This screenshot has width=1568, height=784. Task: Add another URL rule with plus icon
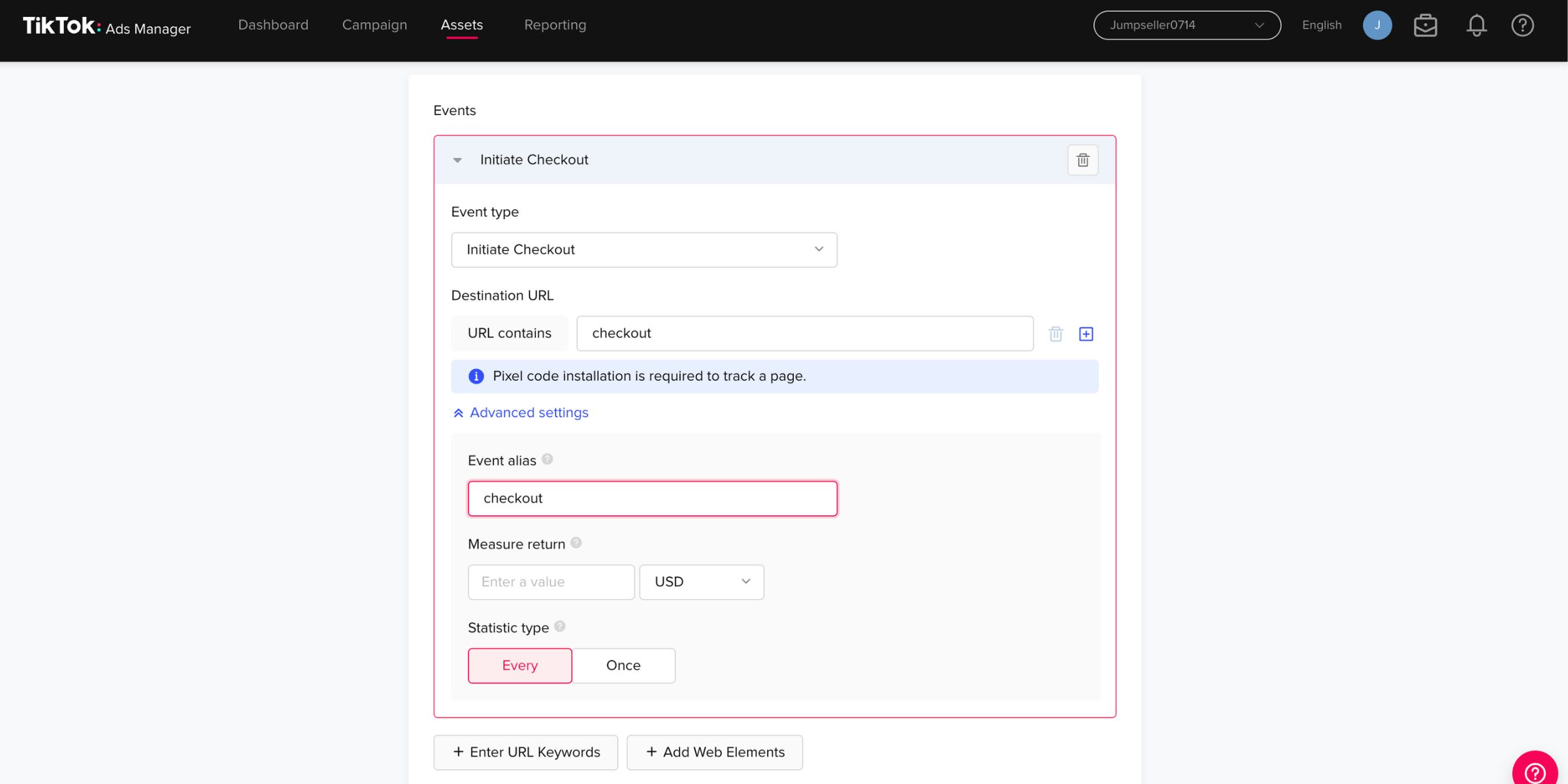click(1086, 334)
